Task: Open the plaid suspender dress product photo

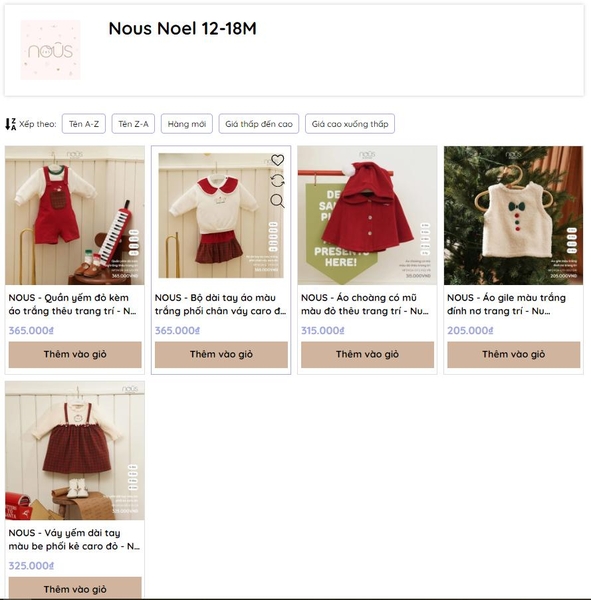Action: tap(75, 450)
